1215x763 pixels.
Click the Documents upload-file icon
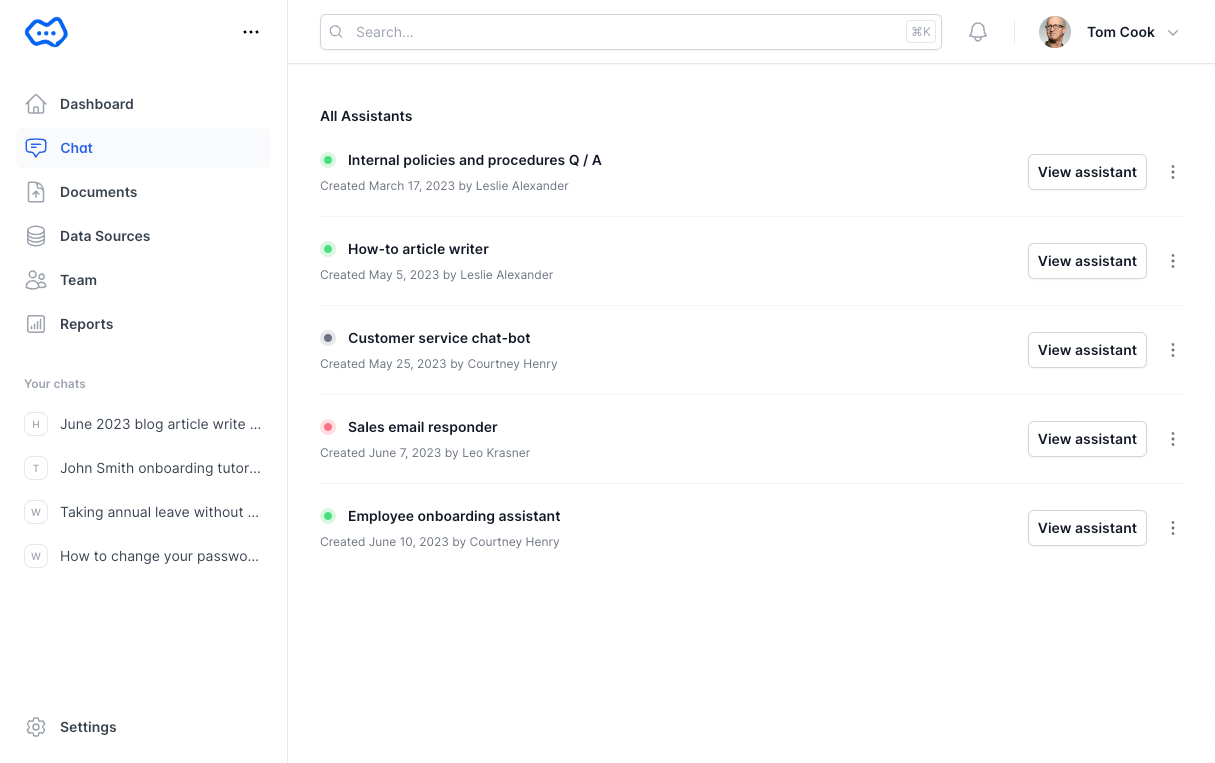(x=36, y=192)
